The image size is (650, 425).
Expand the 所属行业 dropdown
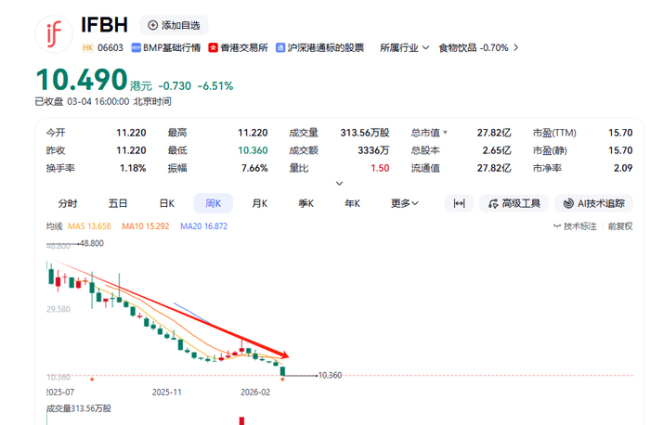(404, 48)
